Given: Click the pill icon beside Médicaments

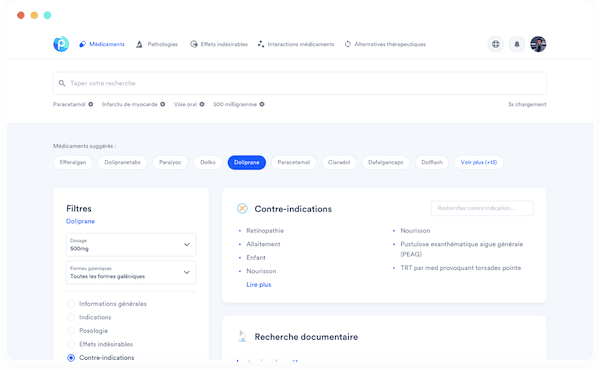Looking at the screenshot, I should pos(82,44).
